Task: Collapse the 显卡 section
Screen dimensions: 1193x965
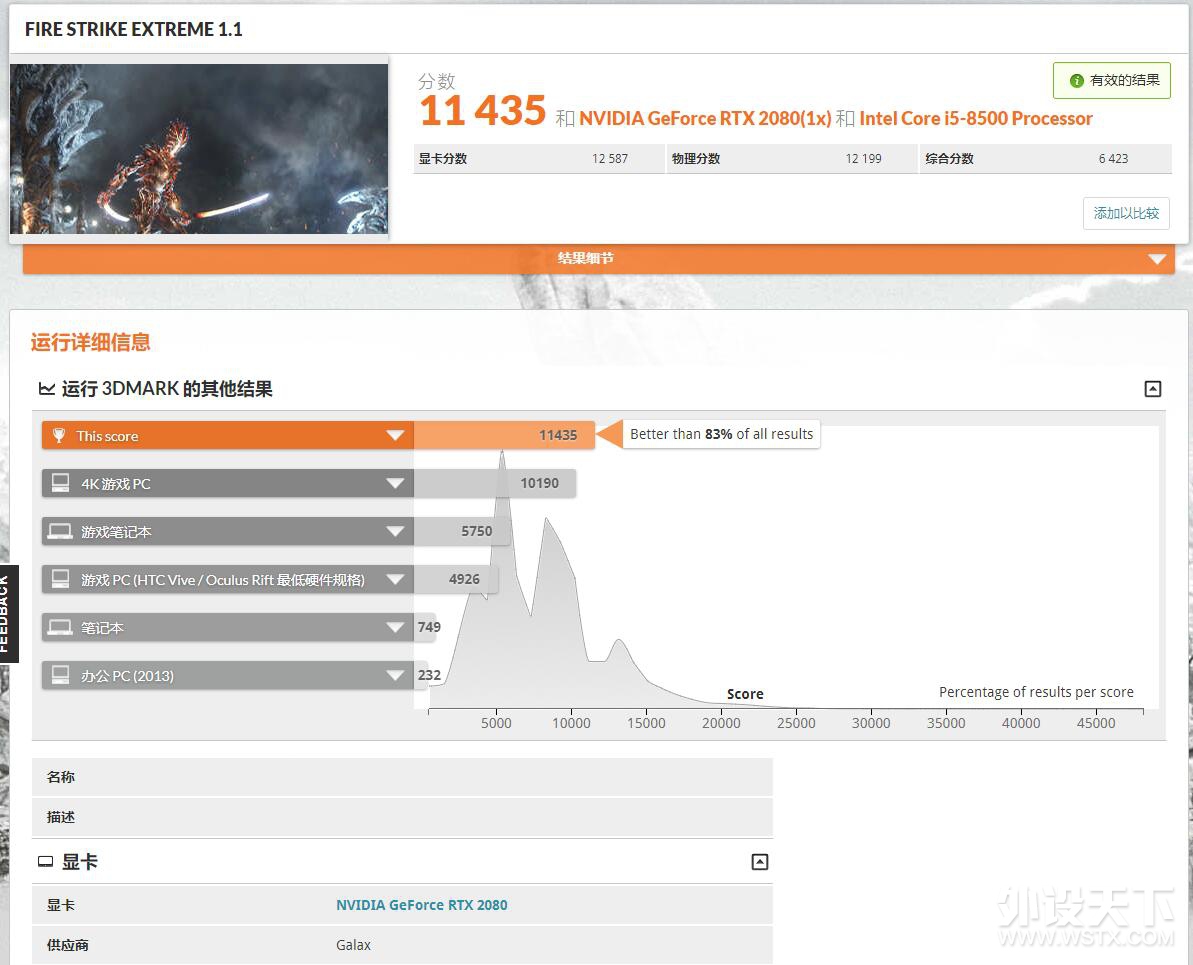Action: (x=759, y=861)
